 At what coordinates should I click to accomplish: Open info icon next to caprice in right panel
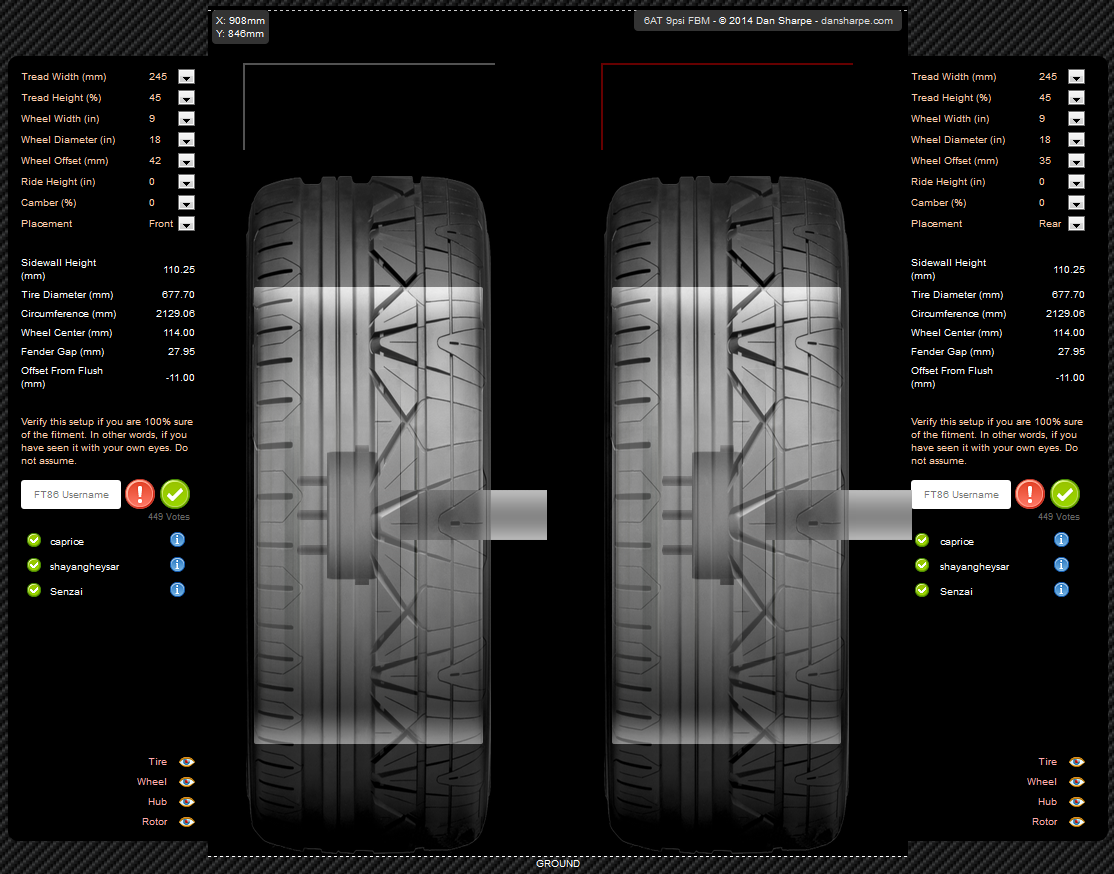(x=1061, y=540)
